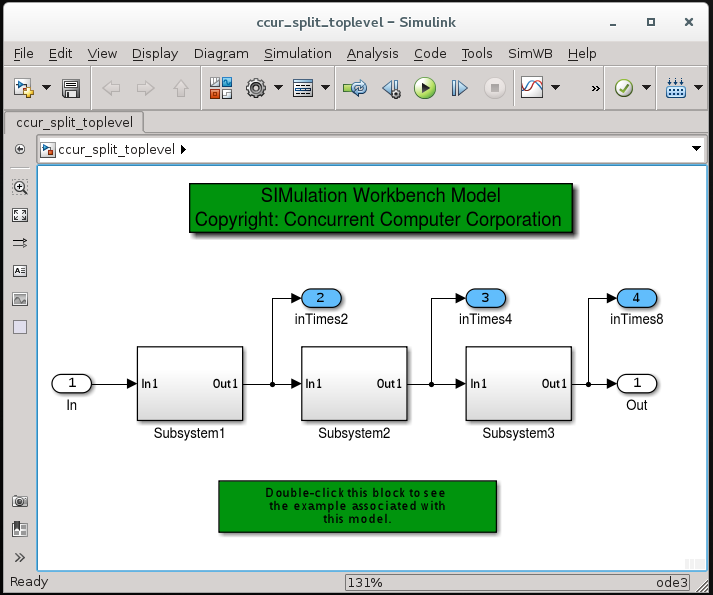This screenshot has height=595, width=713.
Task: Toggle the Area box tool in palette
Action: pyautogui.click(x=20, y=327)
